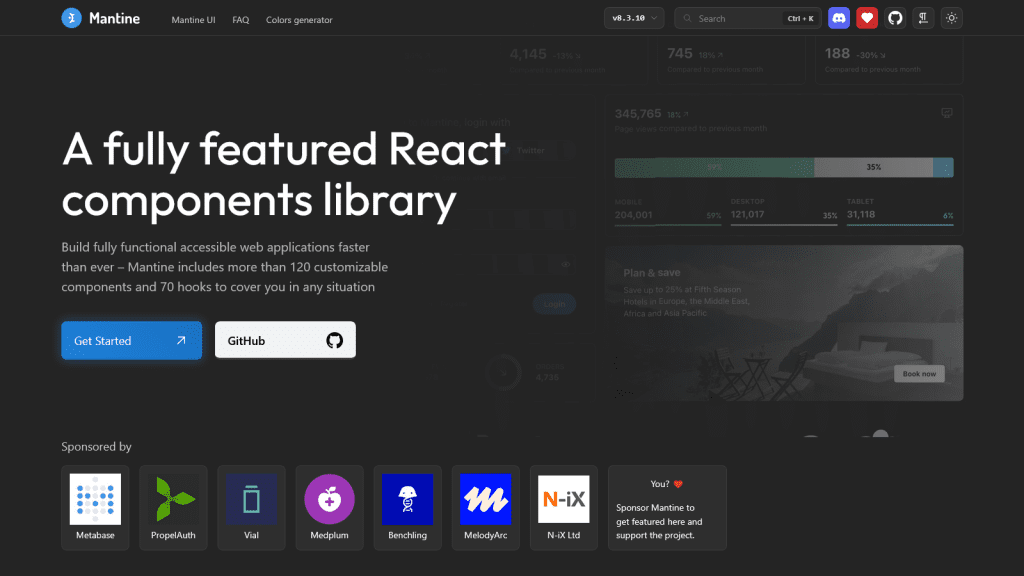Toggle text direction with the paragraph icon

pos(923,17)
